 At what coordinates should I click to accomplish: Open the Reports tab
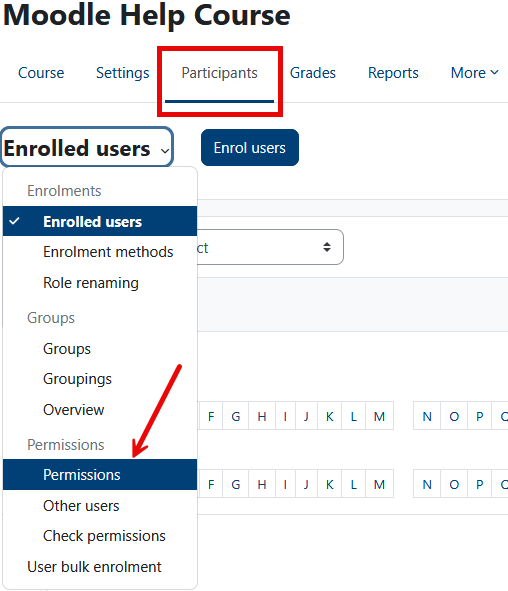pyautogui.click(x=393, y=73)
